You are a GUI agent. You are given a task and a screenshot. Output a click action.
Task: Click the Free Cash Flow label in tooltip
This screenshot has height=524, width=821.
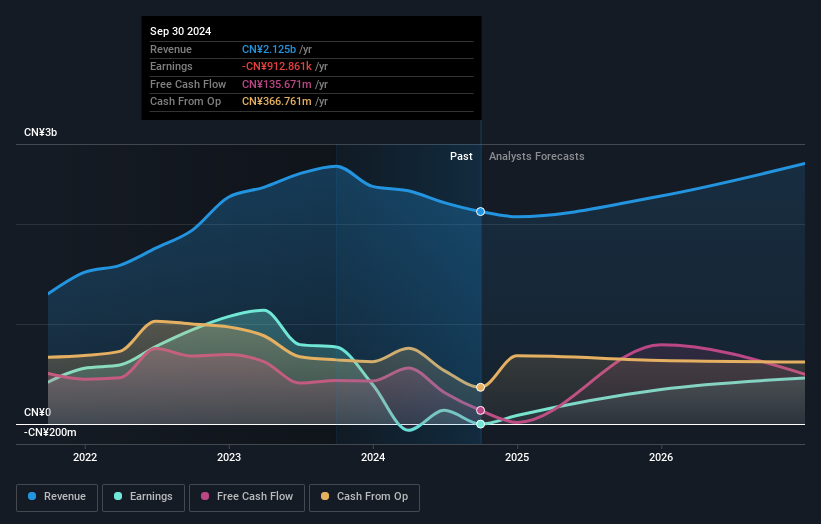(x=188, y=84)
